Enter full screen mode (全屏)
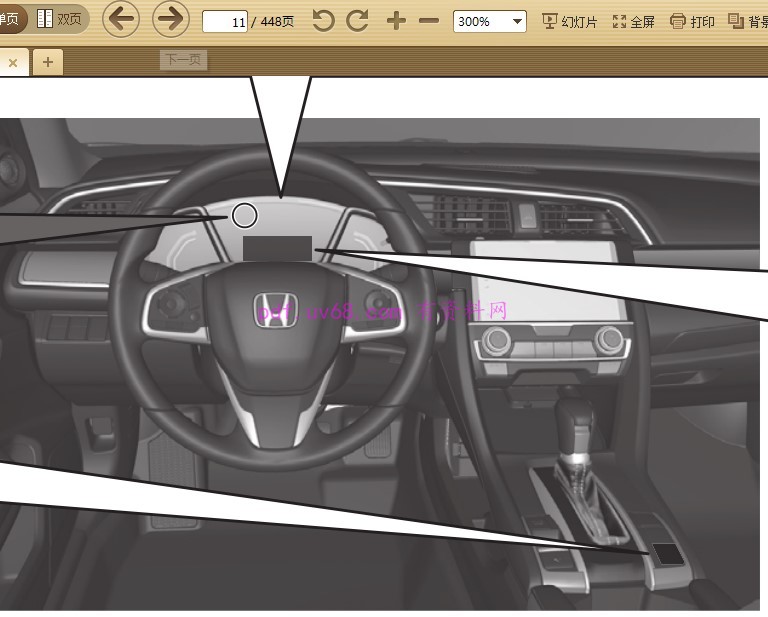The width and height of the screenshot is (768, 617). click(634, 21)
